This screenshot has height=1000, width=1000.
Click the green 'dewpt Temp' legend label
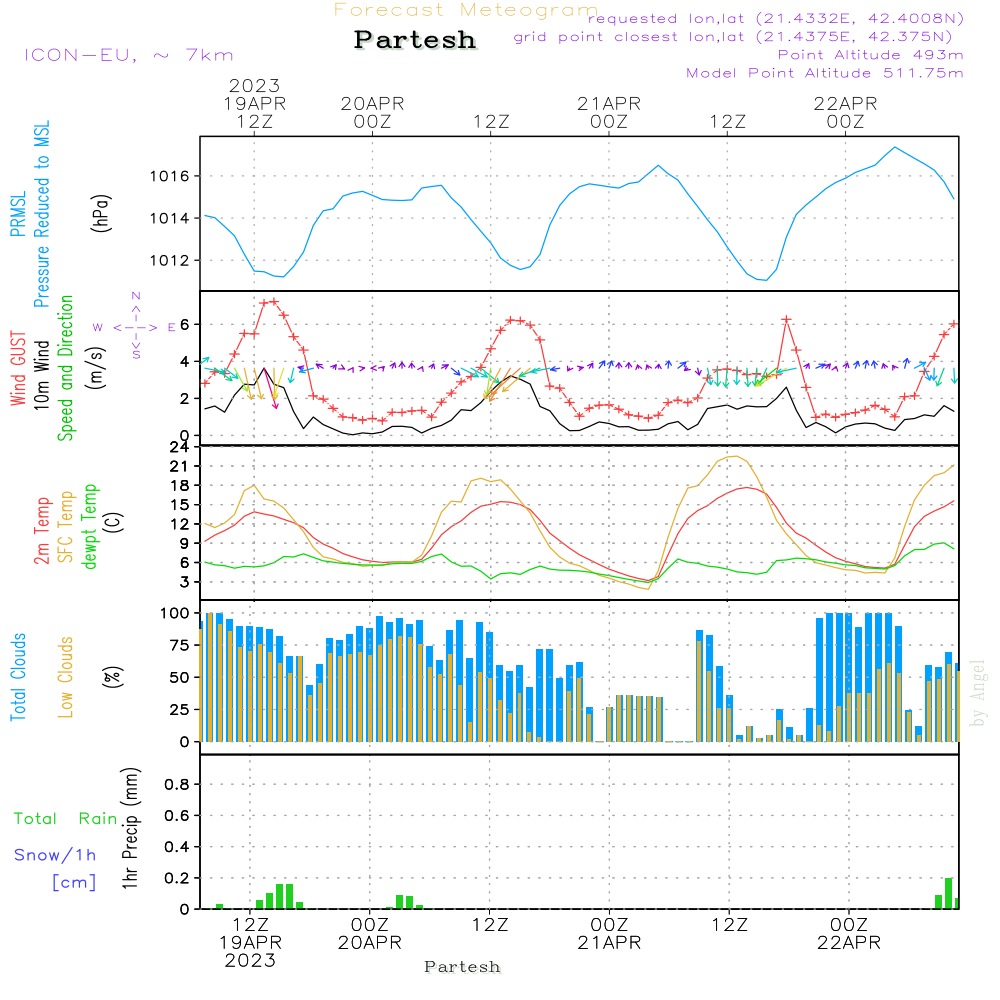pyautogui.click(x=89, y=526)
